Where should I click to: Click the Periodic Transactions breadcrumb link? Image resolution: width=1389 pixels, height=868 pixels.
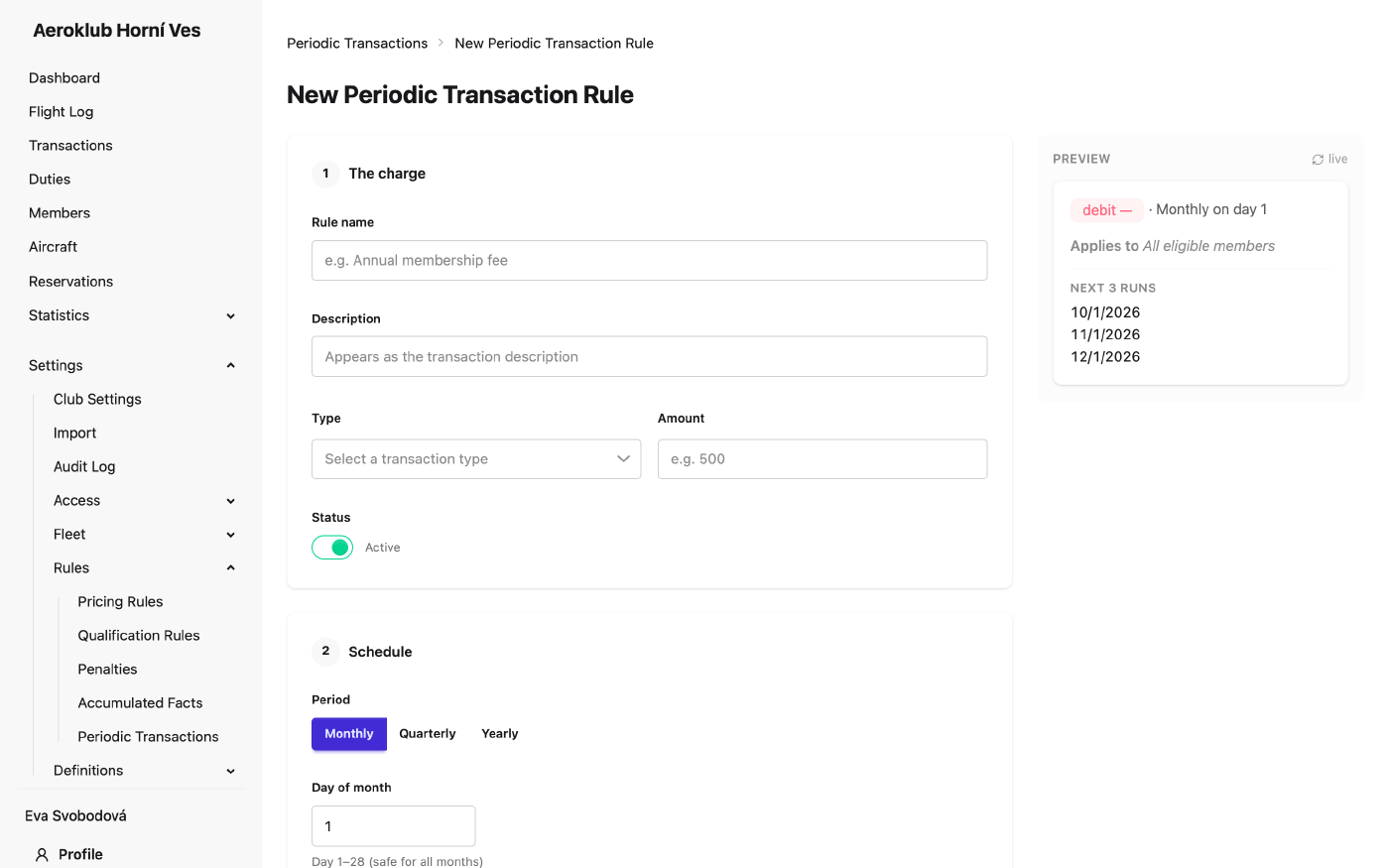pos(357,44)
